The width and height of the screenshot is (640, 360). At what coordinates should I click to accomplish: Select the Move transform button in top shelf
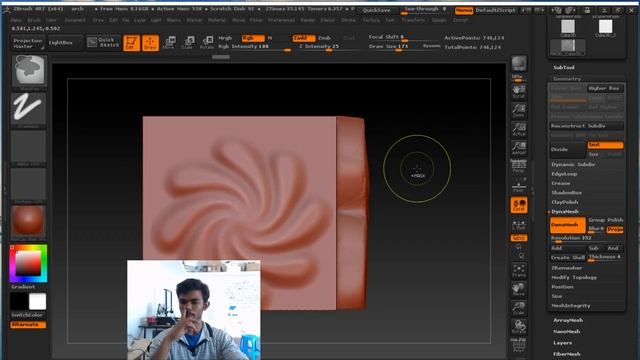[169, 42]
